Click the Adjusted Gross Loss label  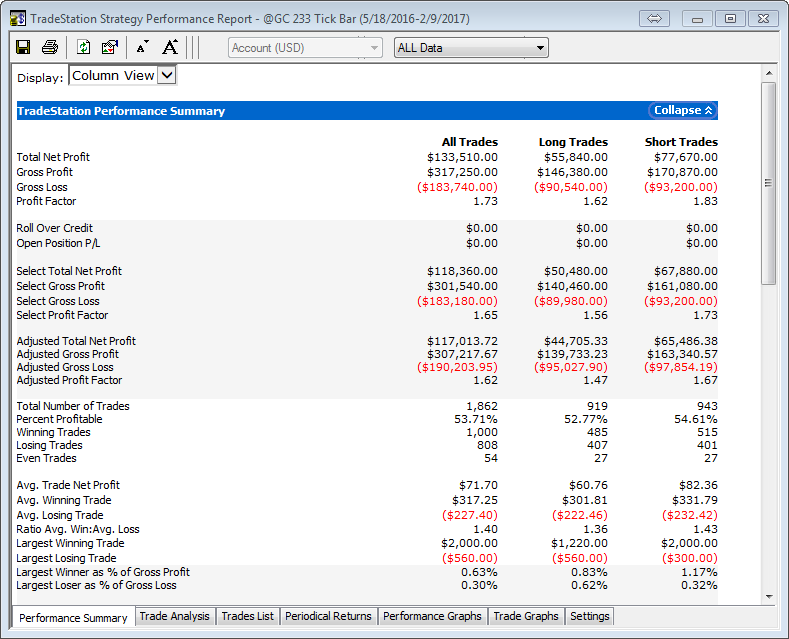tap(64, 367)
